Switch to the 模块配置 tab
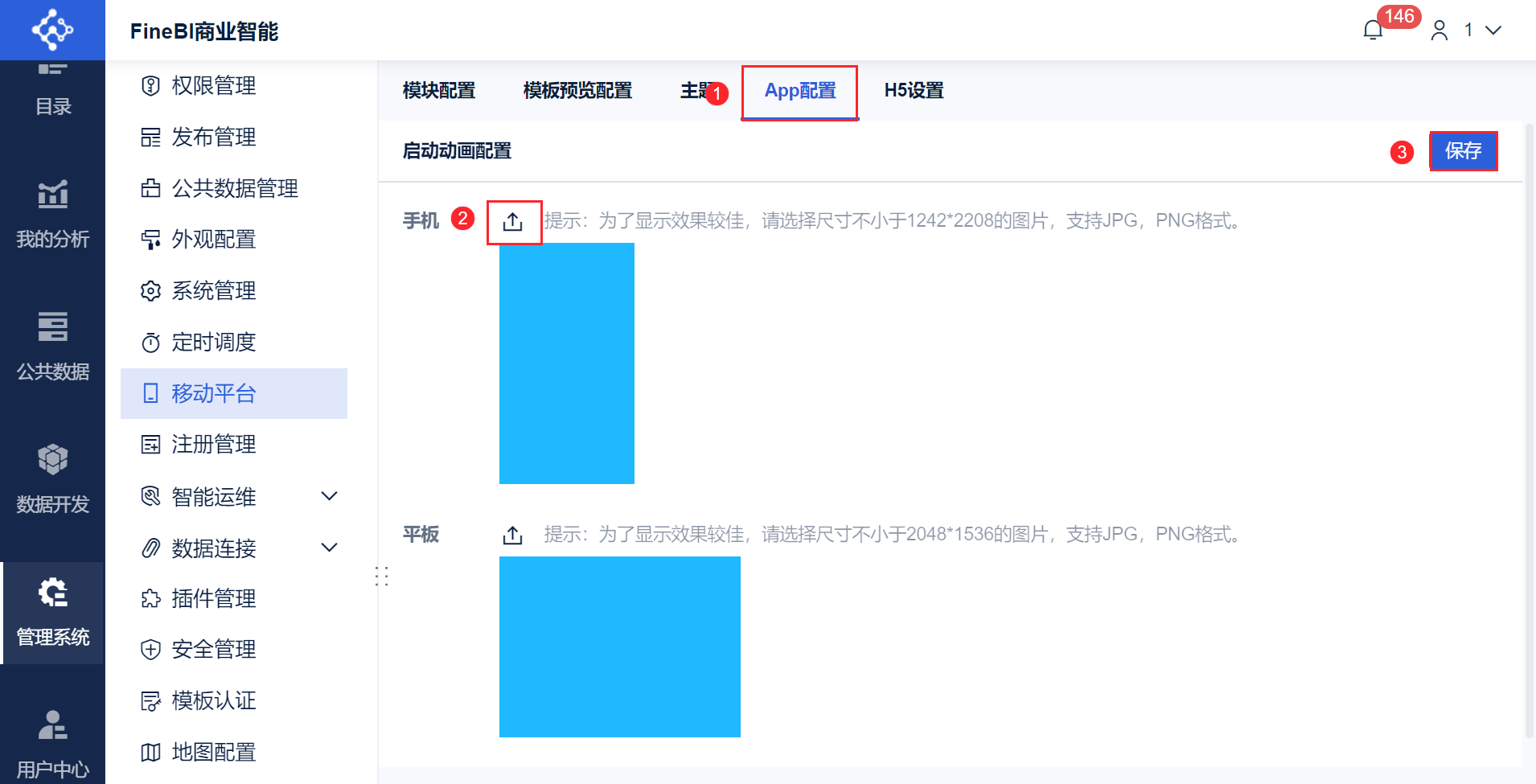The width and height of the screenshot is (1536, 784). coord(439,91)
